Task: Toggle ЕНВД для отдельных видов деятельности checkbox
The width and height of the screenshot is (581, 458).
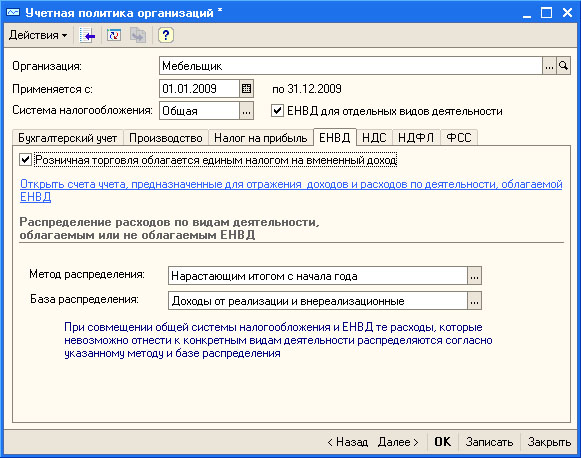Action: [277, 110]
